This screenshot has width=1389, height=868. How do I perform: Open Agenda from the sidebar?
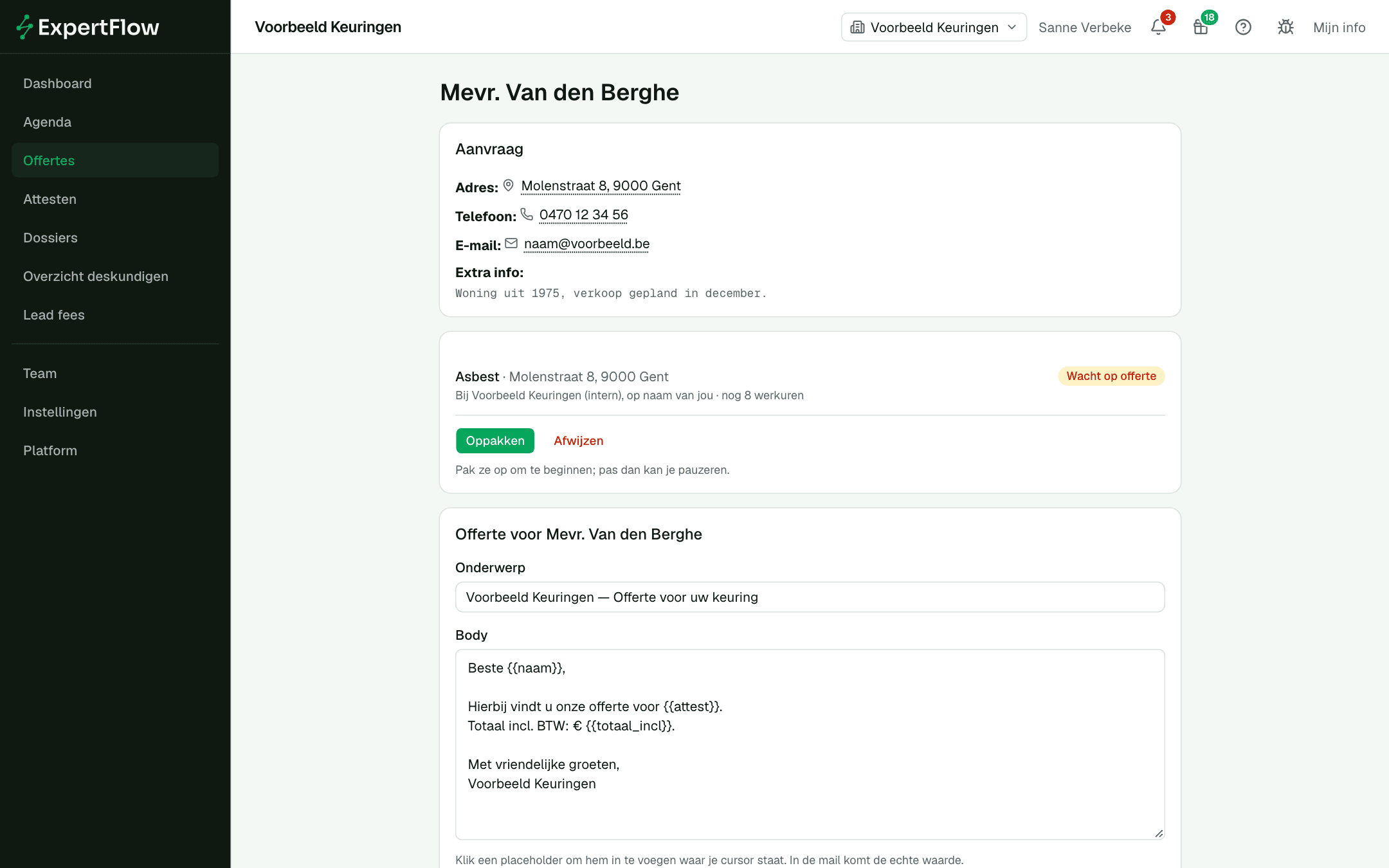(115, 122)
